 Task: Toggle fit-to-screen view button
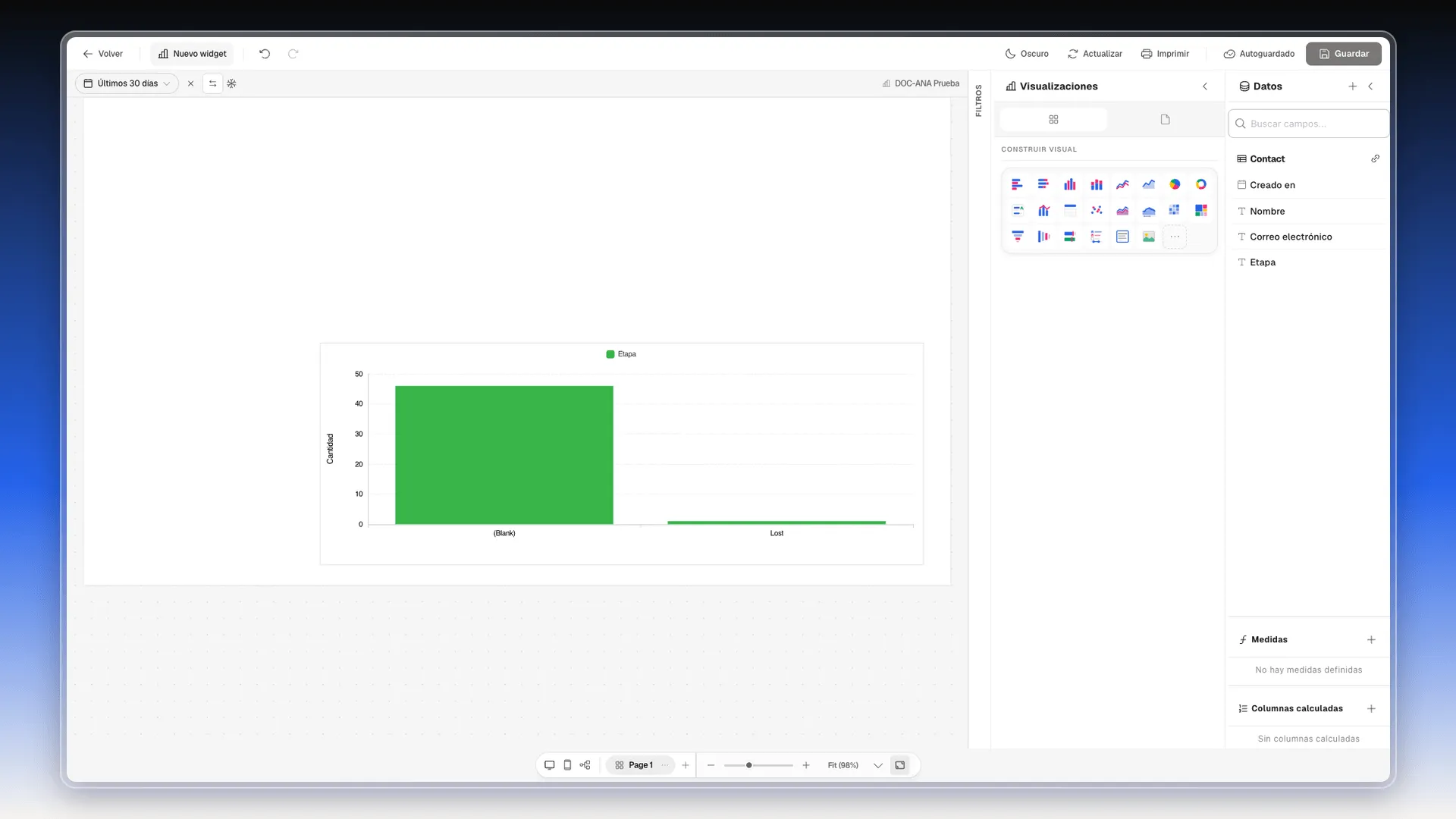pos(900,765)
